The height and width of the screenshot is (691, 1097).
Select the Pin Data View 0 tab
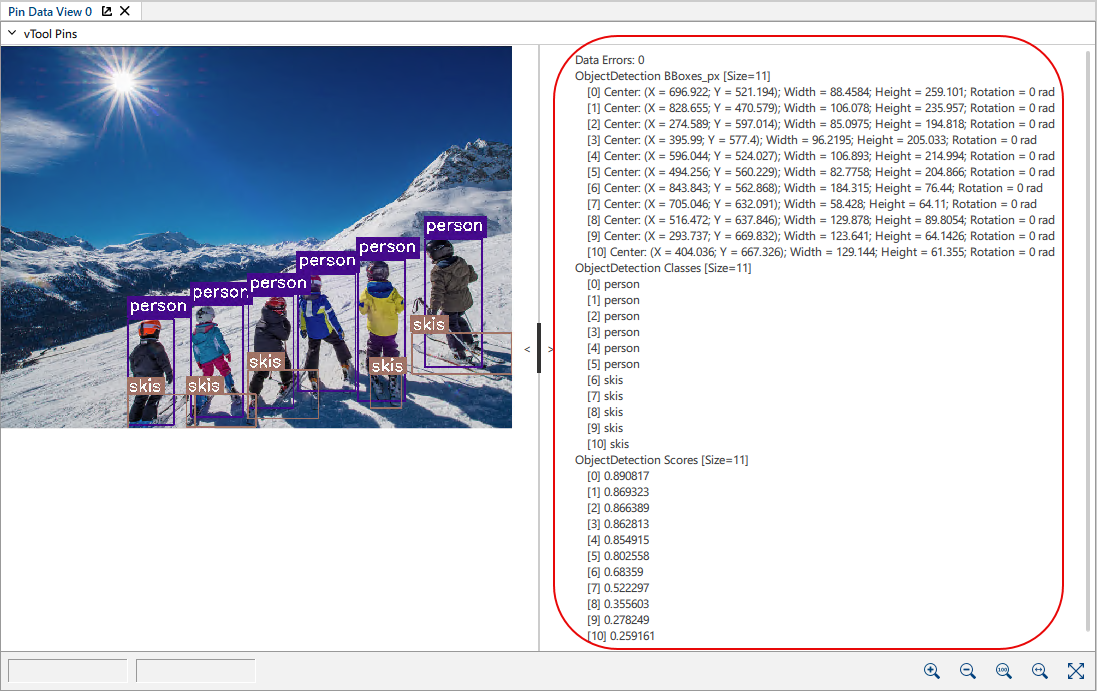[x=50, y=11]
